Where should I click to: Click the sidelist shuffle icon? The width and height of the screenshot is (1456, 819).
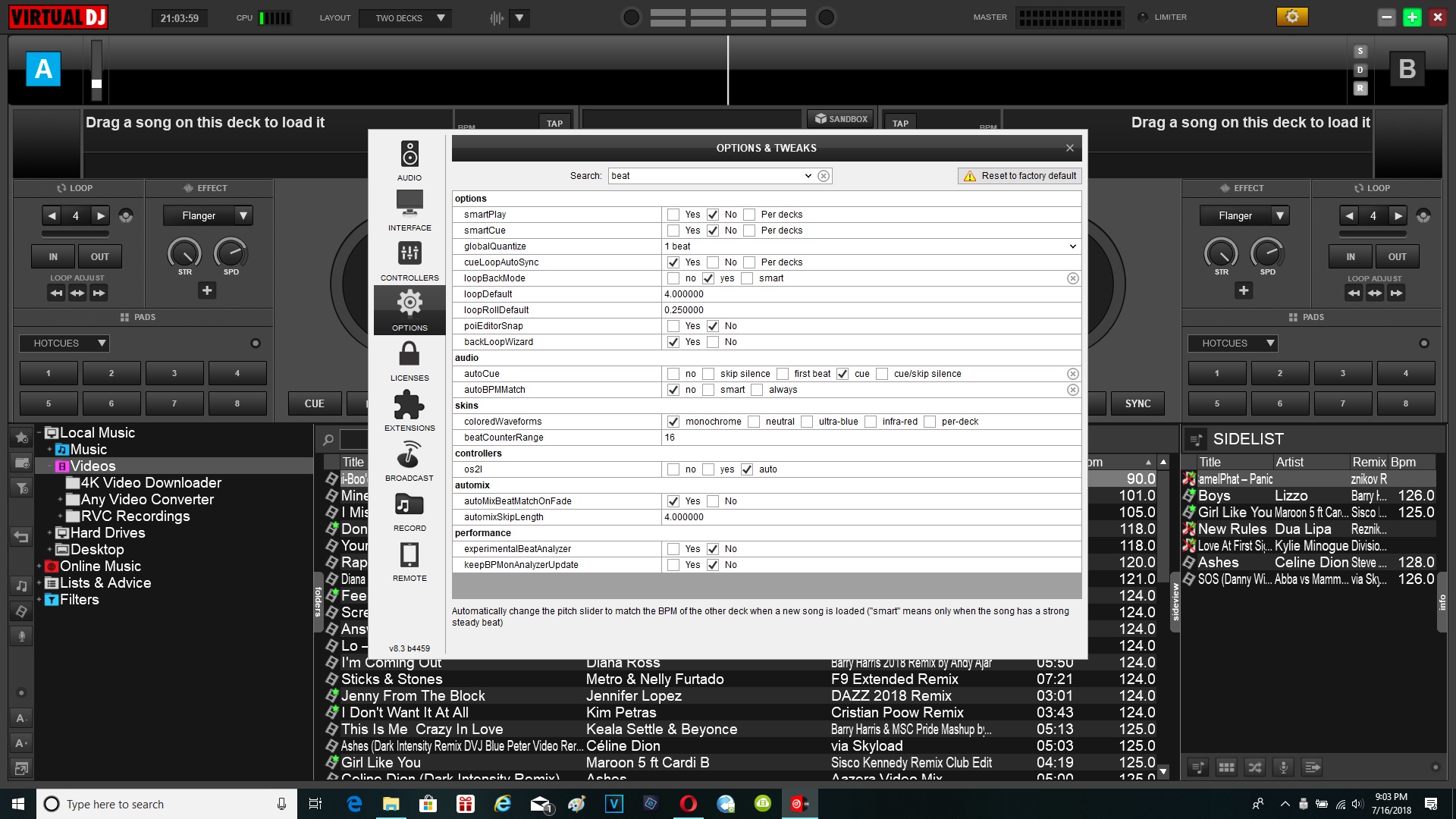tap(1255, 767)
